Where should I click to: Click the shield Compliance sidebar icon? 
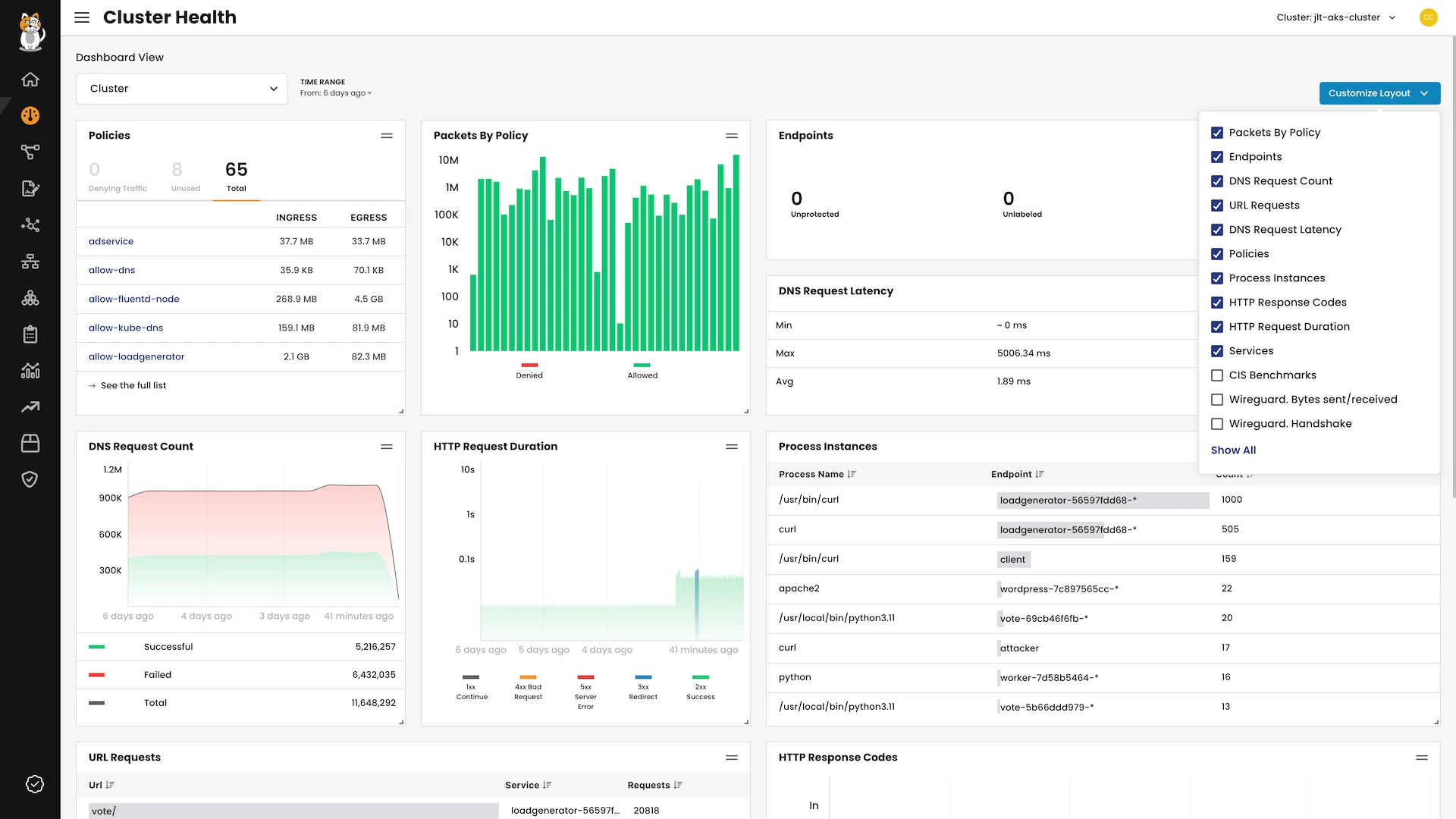click(x=30, y=479)
